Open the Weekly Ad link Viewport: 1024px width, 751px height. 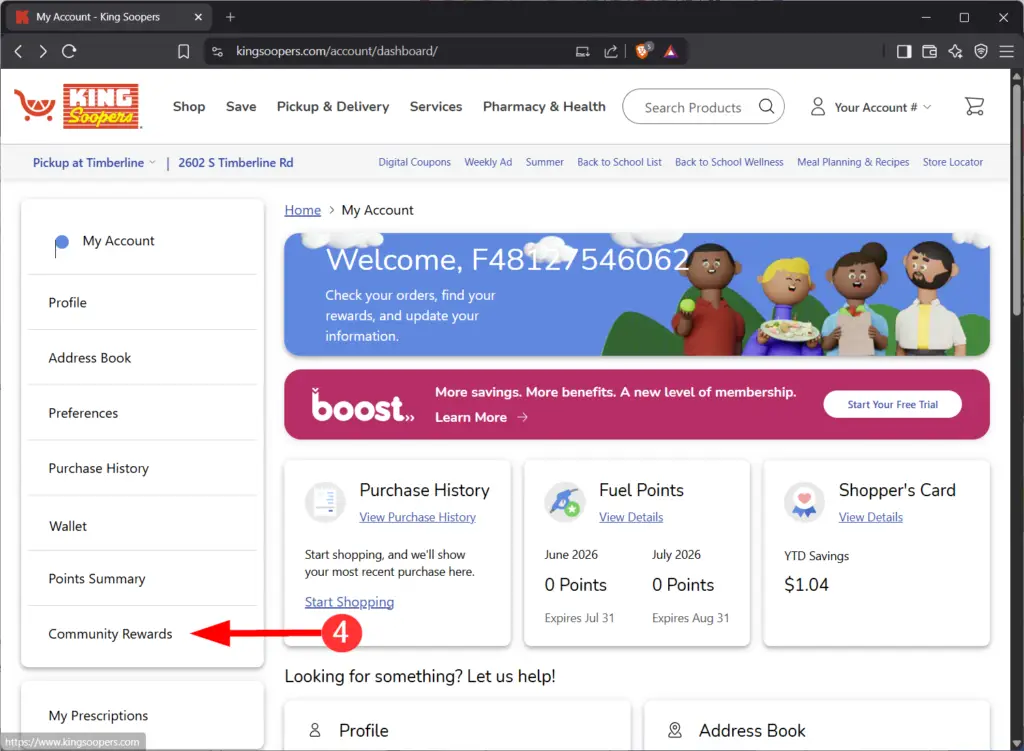click(x=488, y=162)
